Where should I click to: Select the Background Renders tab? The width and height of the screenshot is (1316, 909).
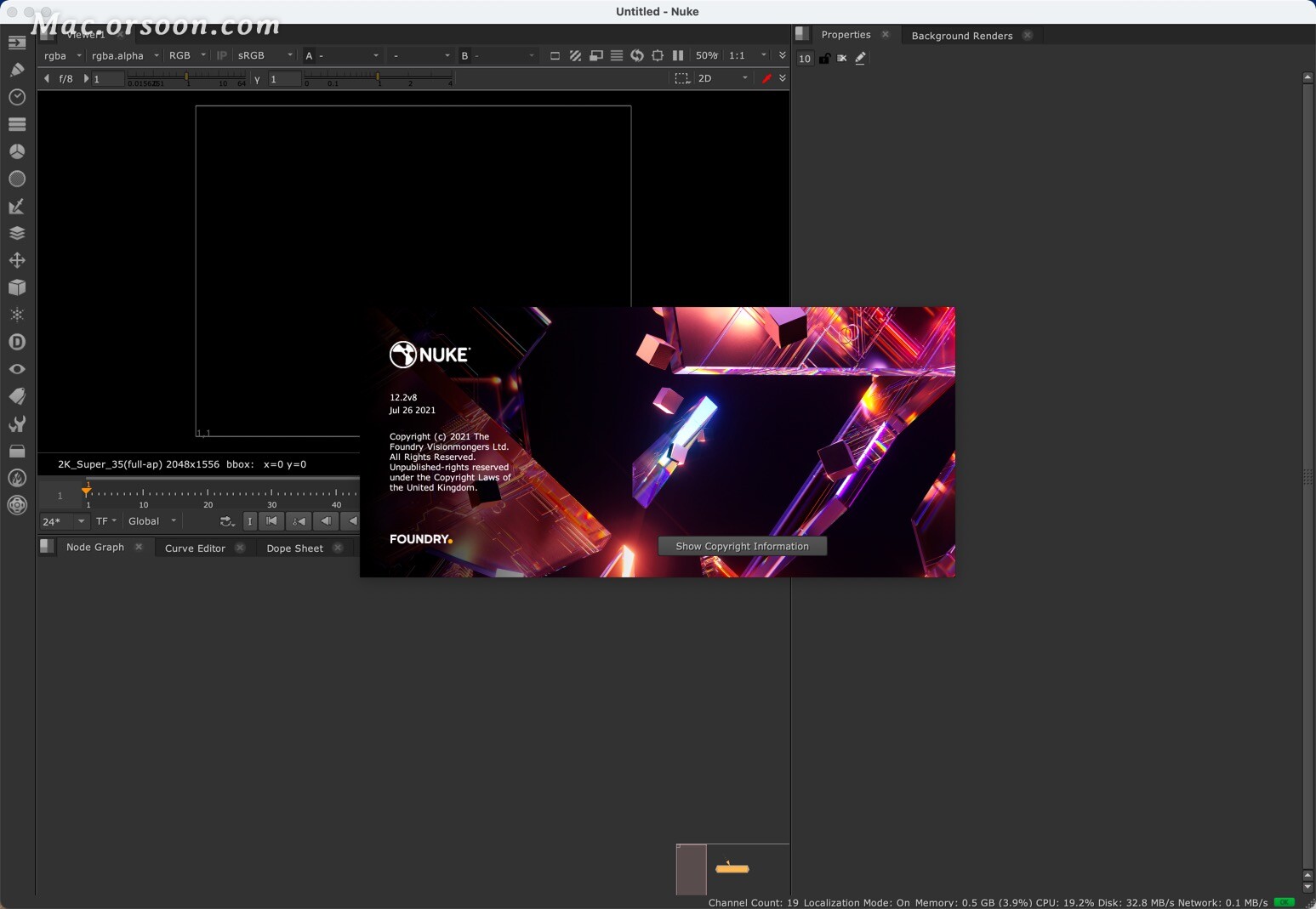(x=962, y=36)
